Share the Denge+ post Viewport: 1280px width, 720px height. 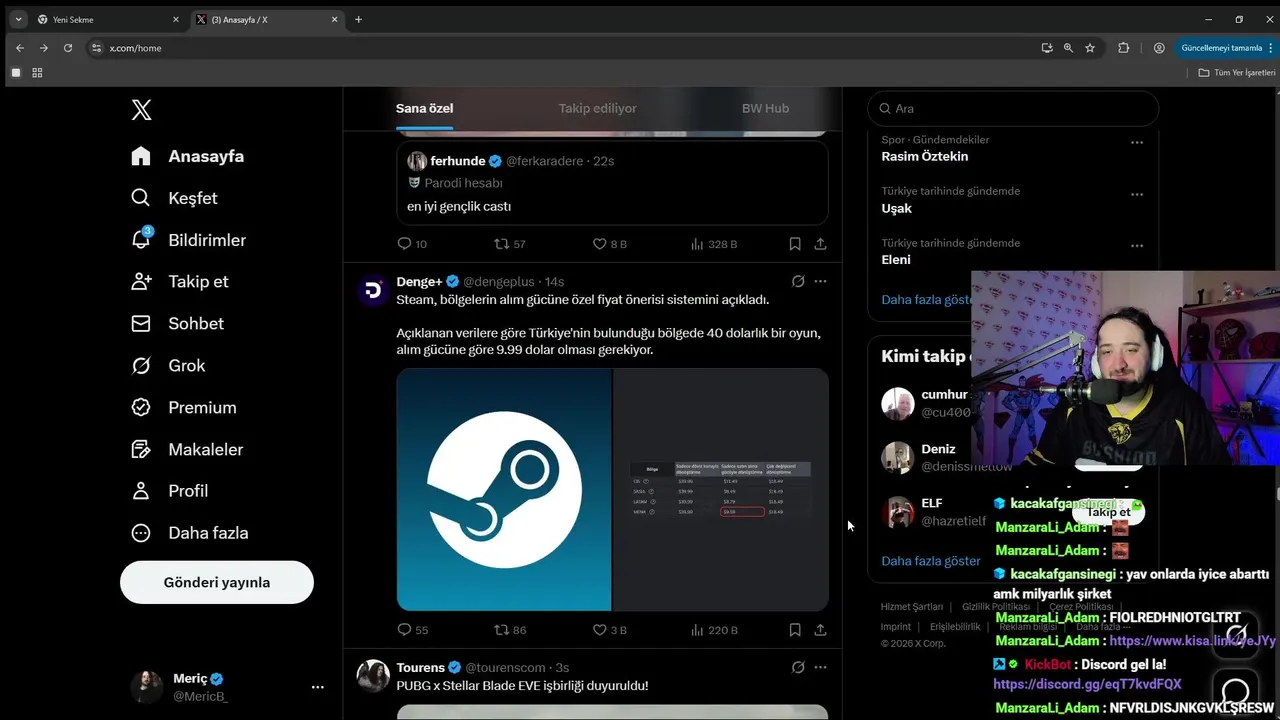[x=820, y=630]
